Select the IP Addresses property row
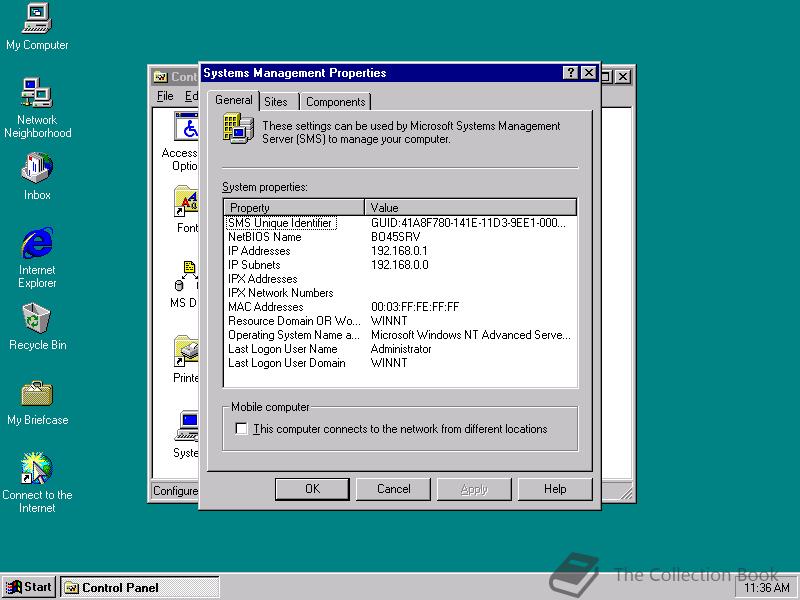Screen dimensions: 800x600 pyautogui.click(x=401, y=251)
